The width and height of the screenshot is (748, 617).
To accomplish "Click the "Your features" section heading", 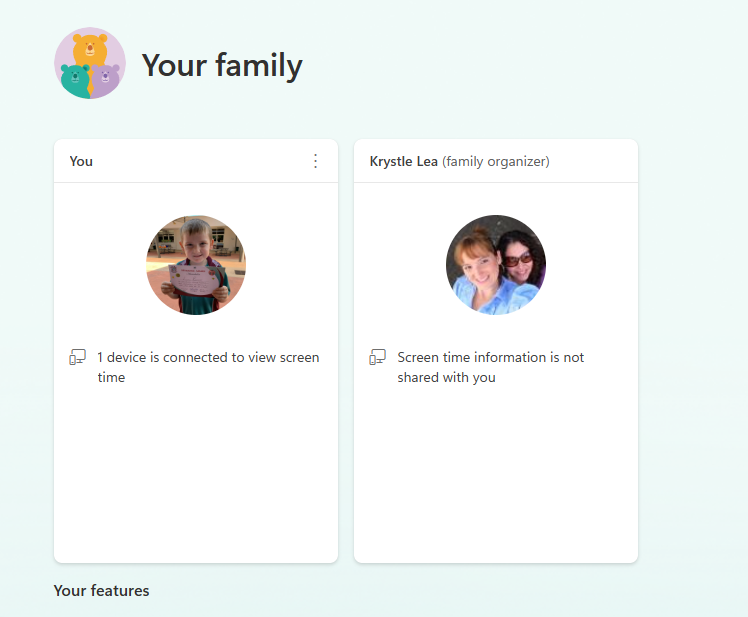I will point(101,591).
